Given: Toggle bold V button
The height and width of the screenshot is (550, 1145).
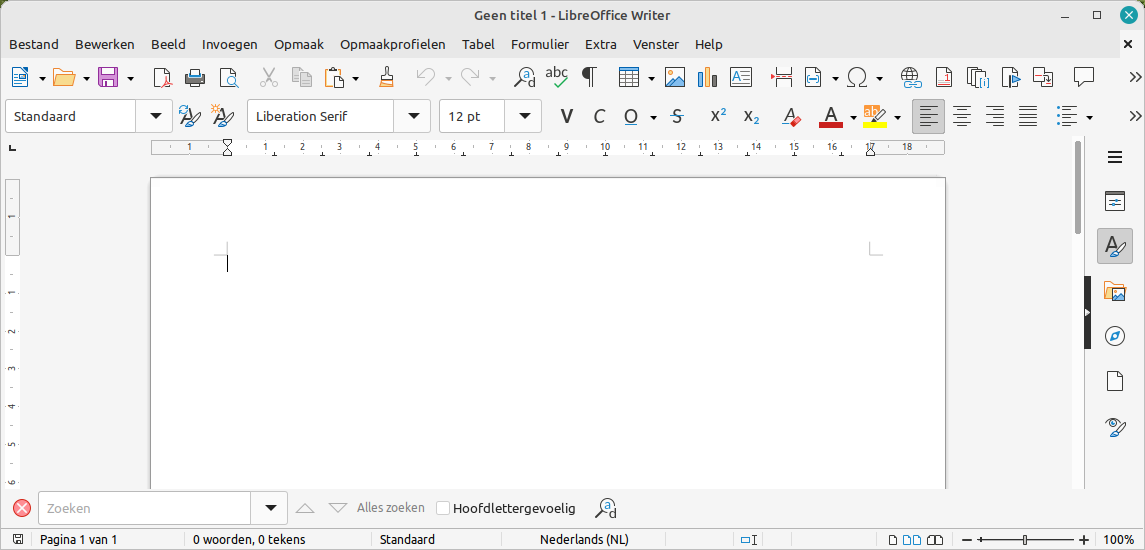Looking at the screenshot, I should 566,116.
